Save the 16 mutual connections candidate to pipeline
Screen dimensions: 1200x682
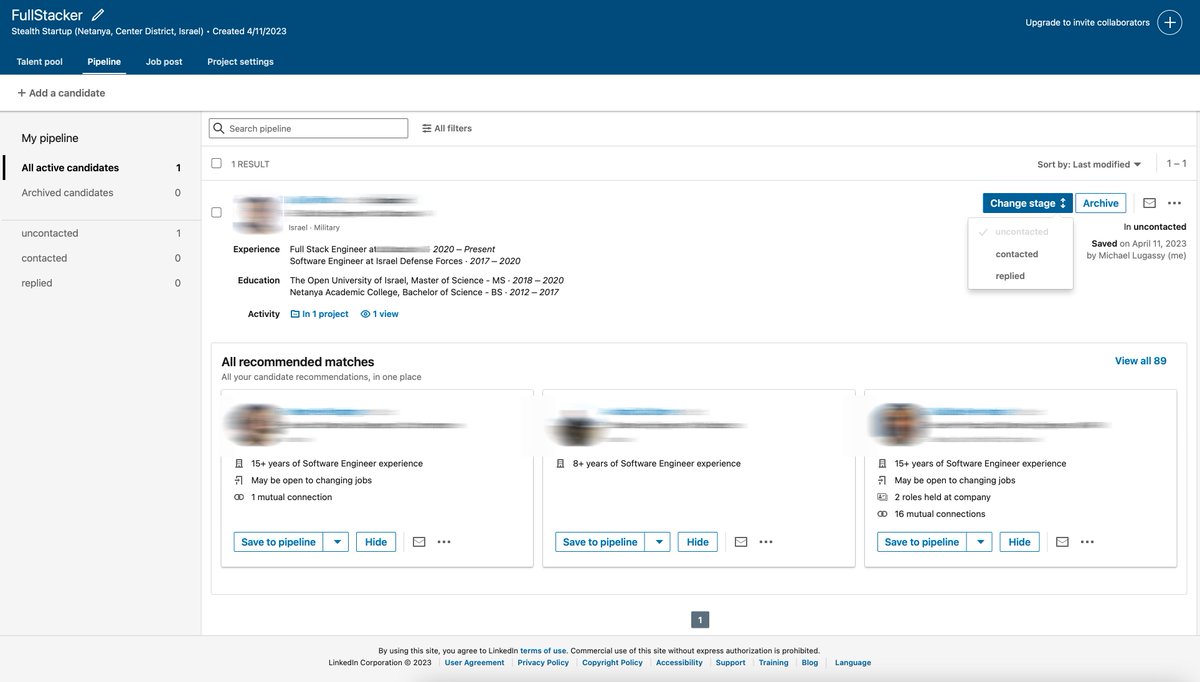tap(922, 542)
